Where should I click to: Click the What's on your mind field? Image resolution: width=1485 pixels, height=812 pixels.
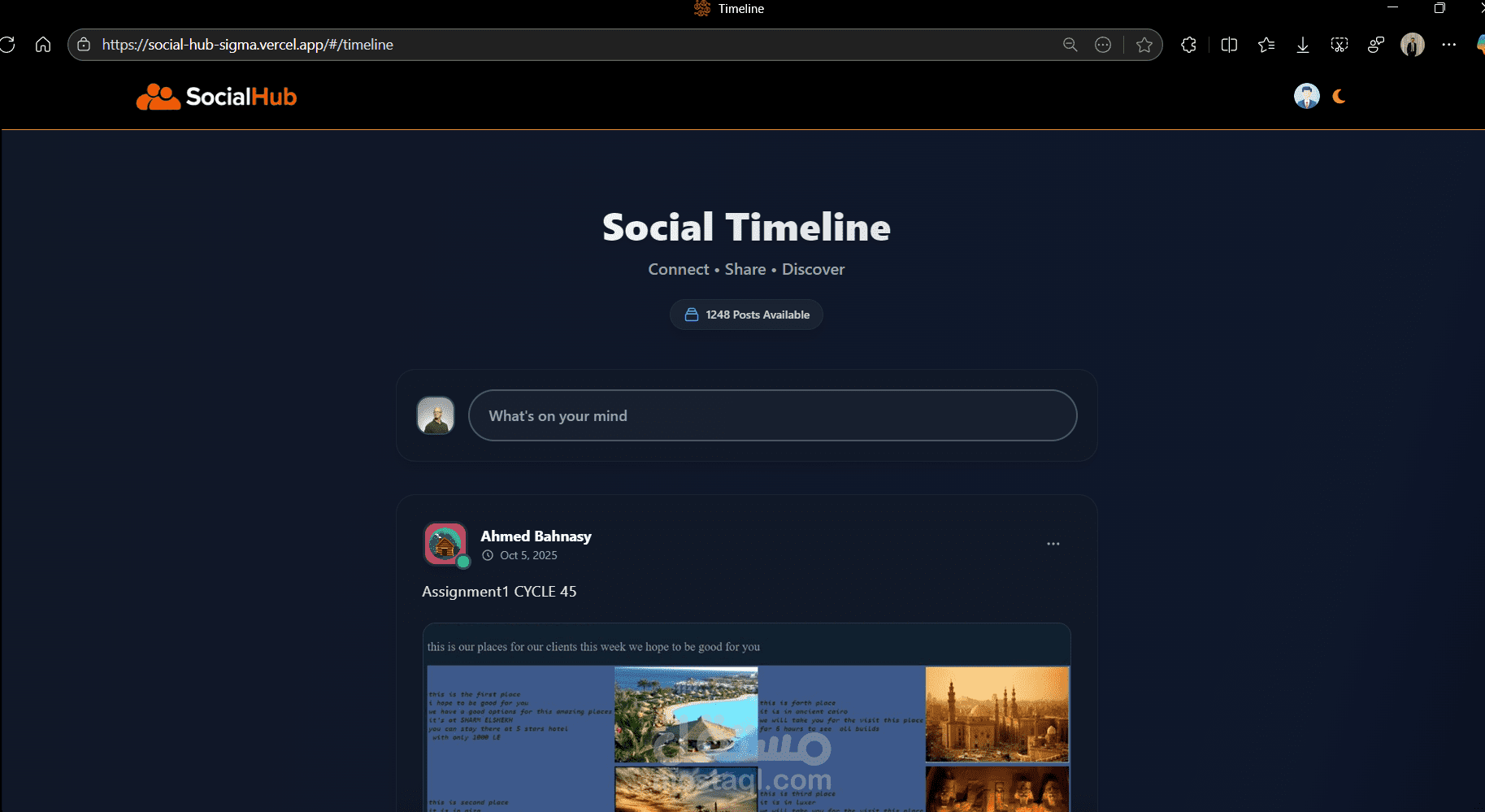pyautogui.click(x=773, y=415)
